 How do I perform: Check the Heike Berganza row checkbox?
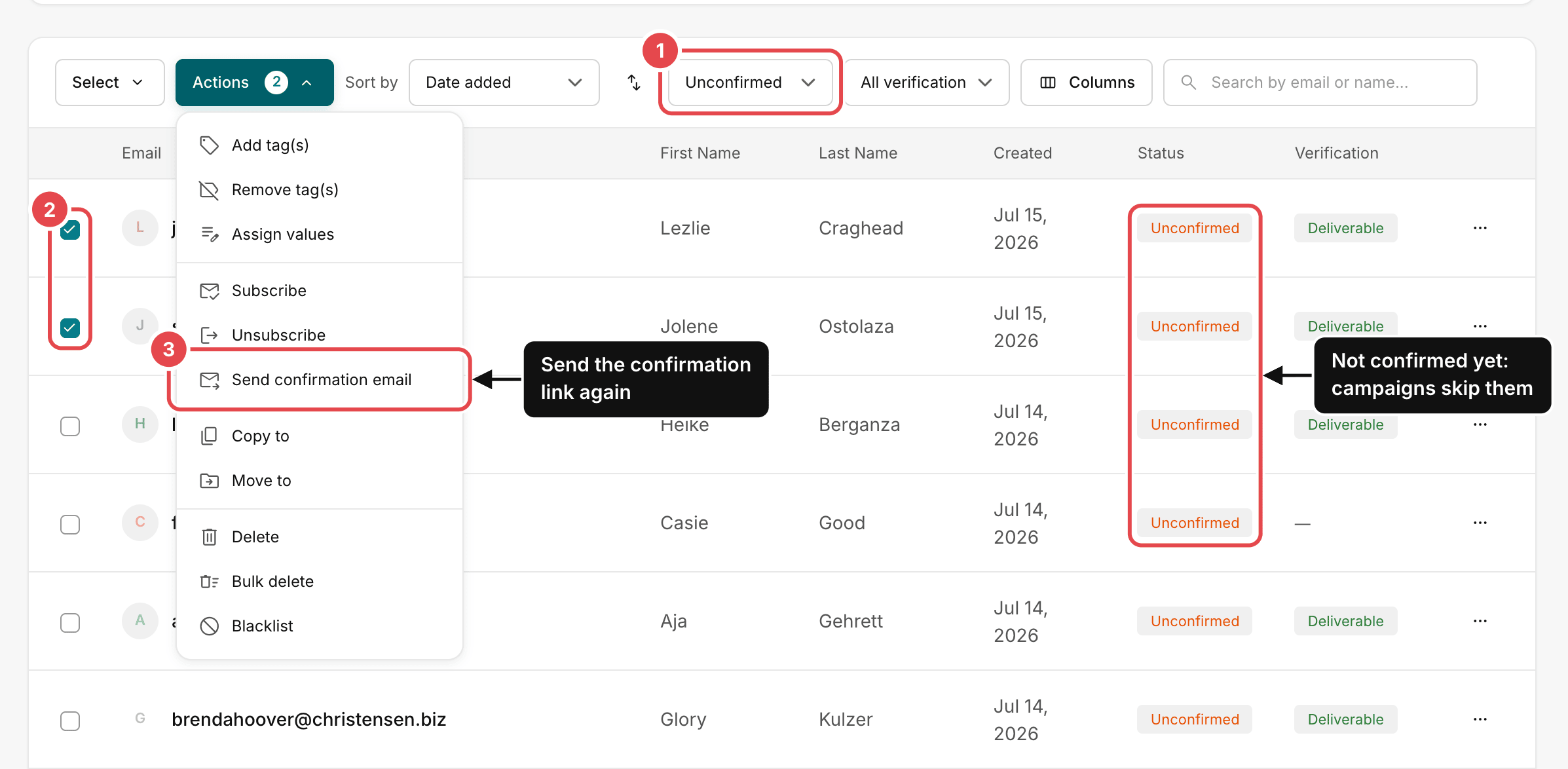tap(70, 426)
